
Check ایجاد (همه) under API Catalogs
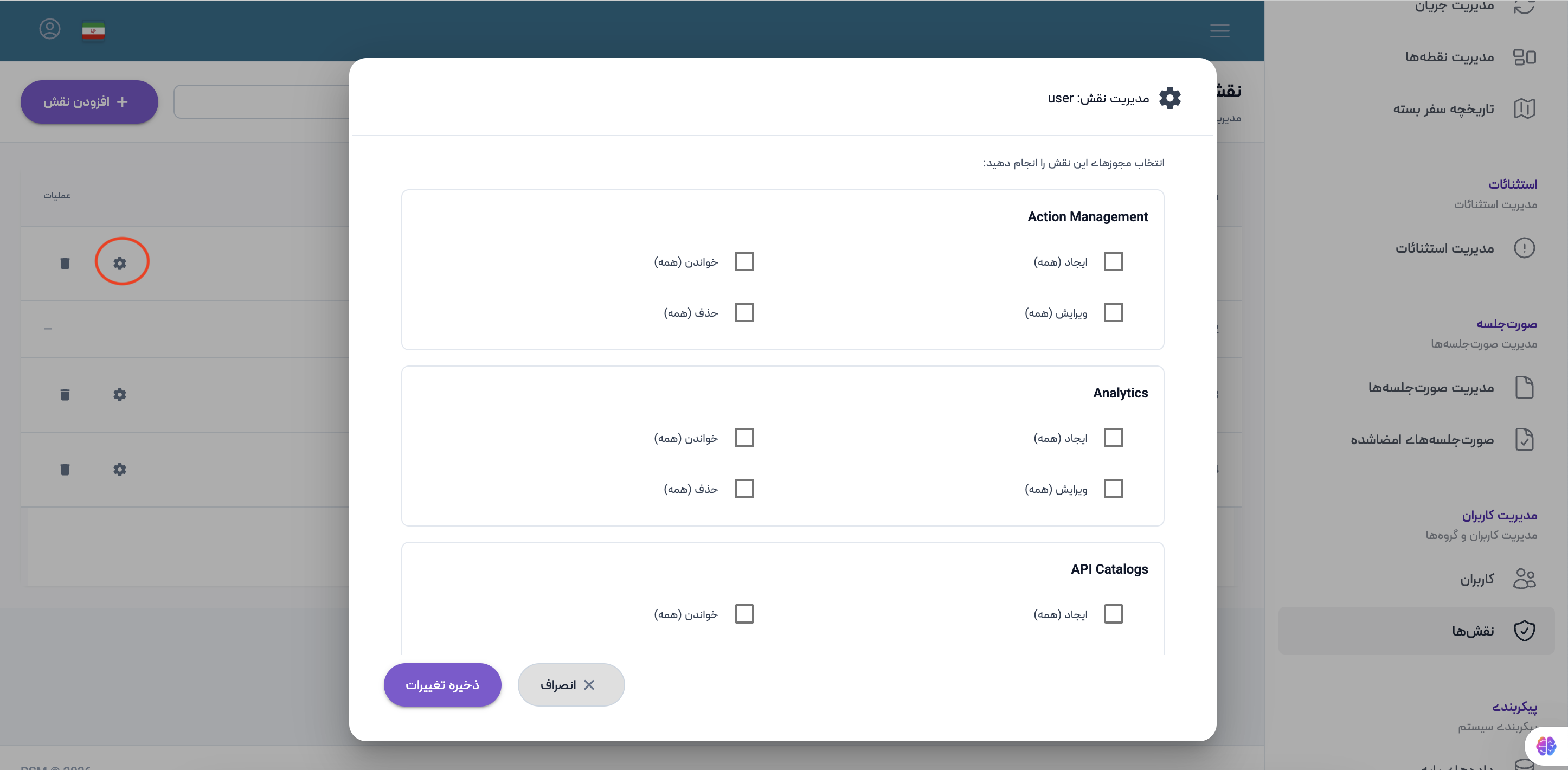1113,614
